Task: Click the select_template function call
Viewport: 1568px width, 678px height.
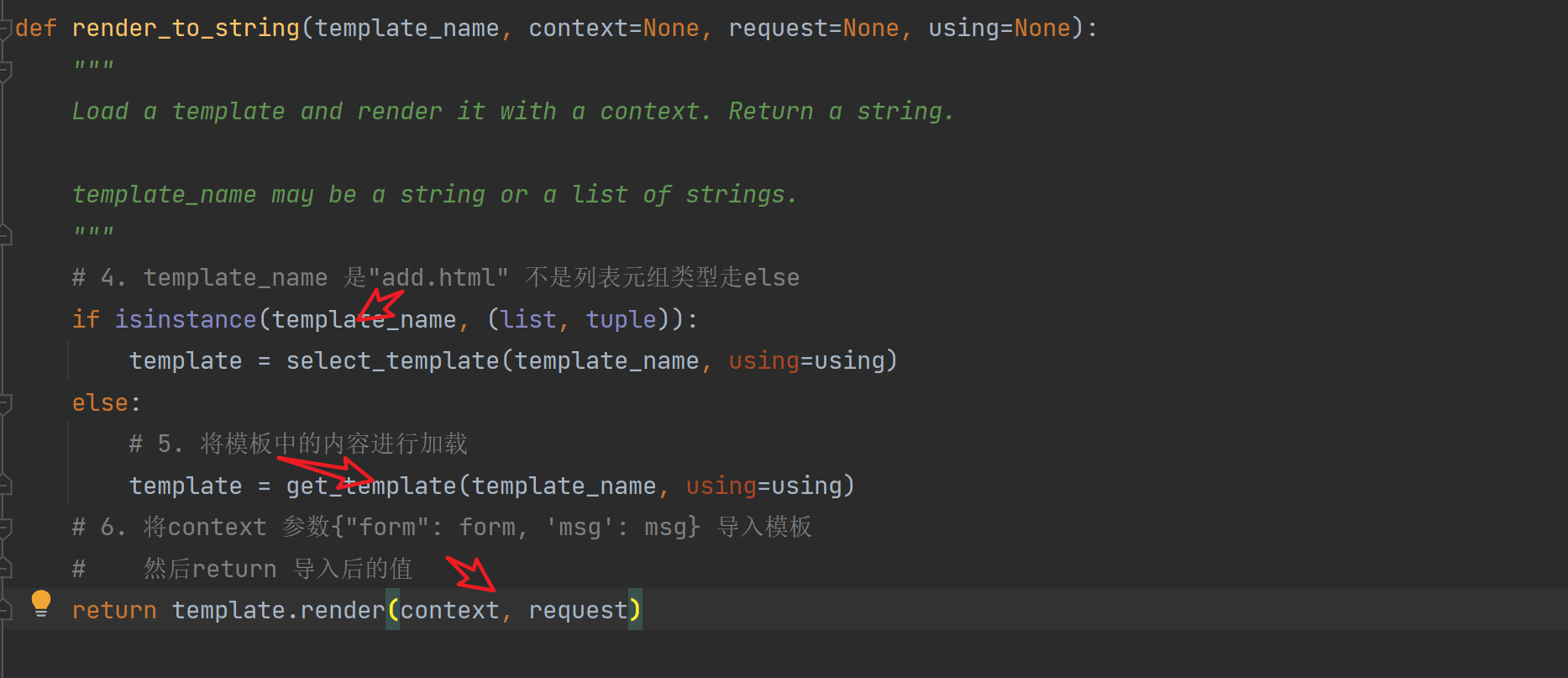Action: point(392,361)
